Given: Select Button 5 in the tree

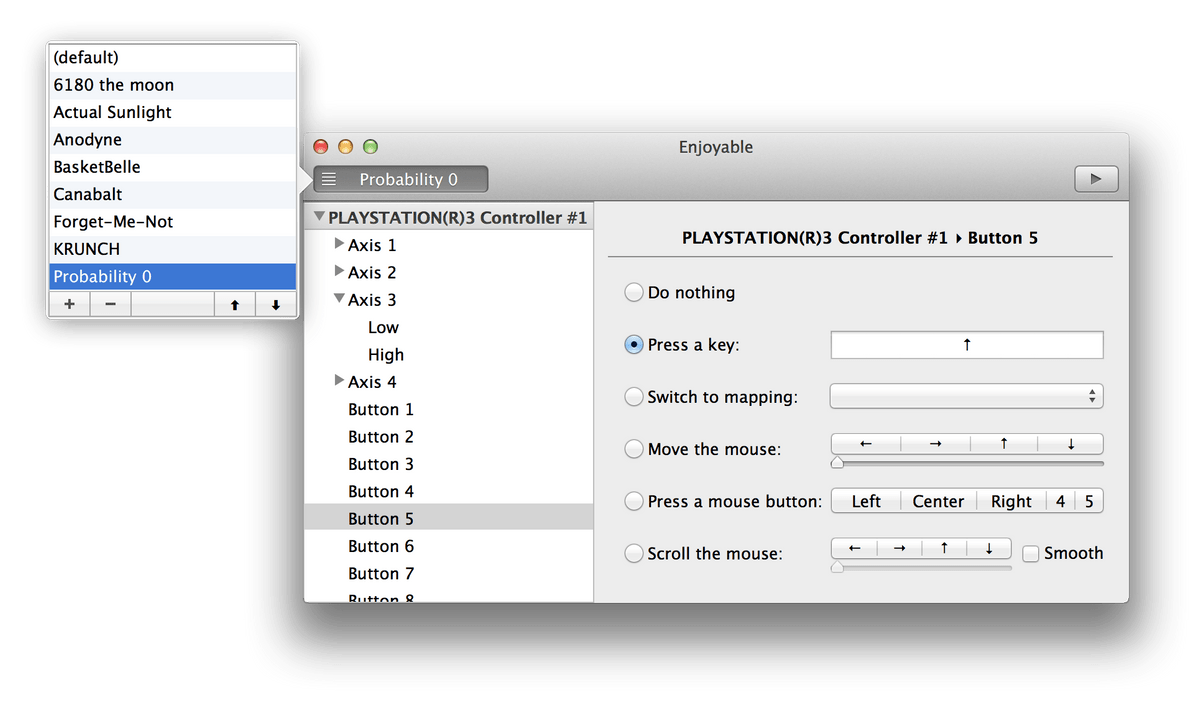Looking at the screenshot, I should (448, 518).
